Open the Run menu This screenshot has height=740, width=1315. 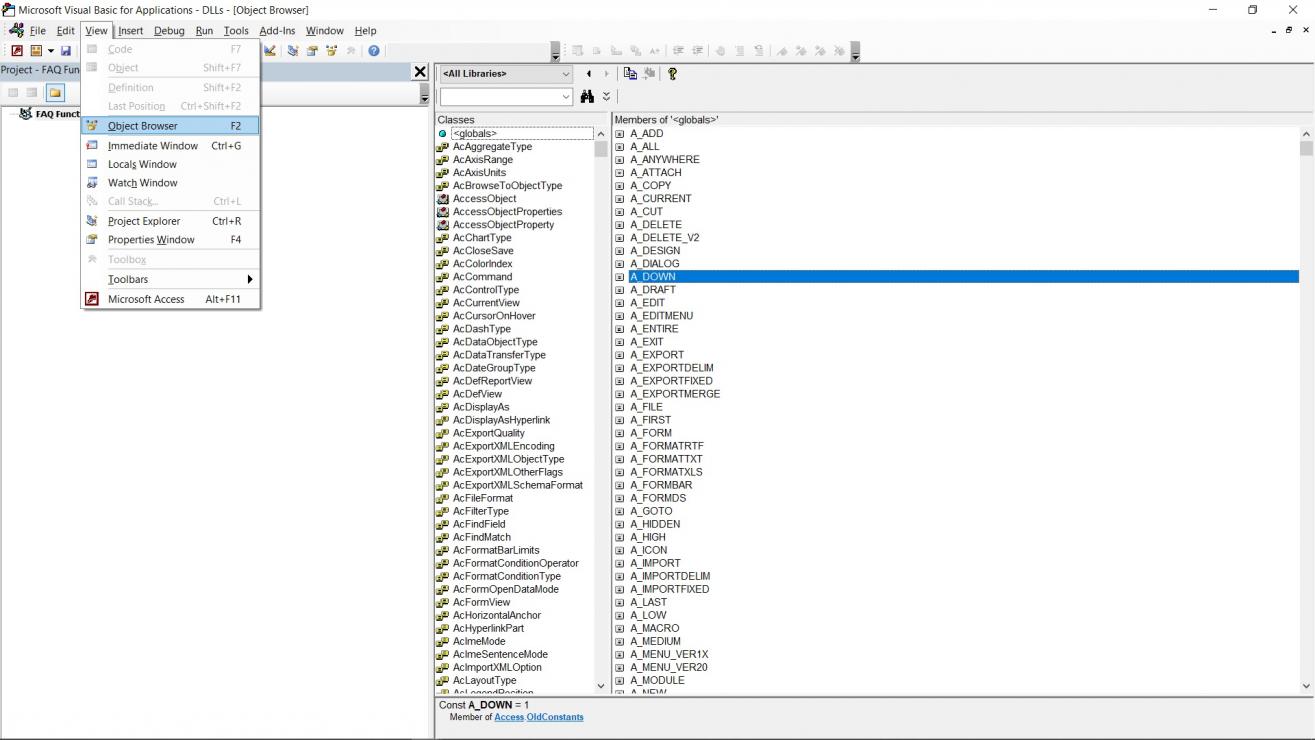point(204,31)
